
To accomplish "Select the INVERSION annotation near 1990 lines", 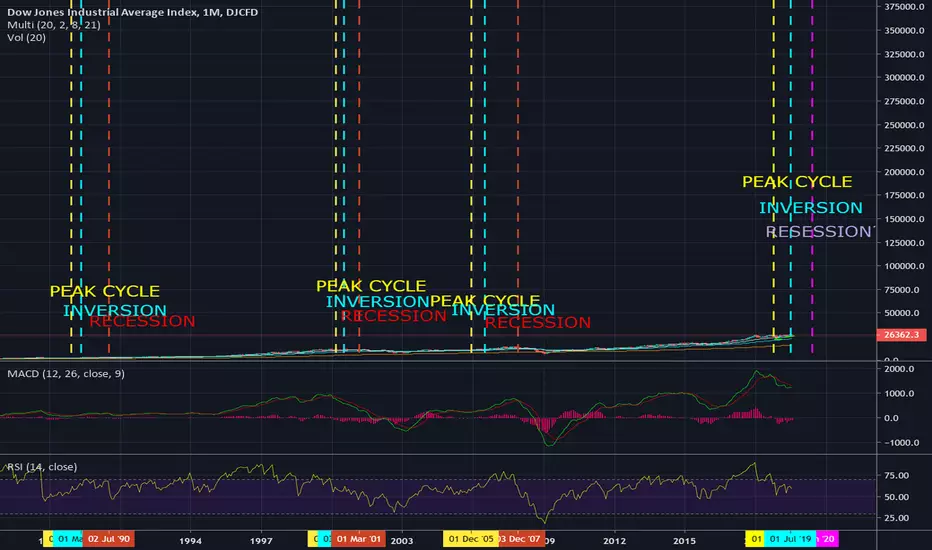I will (x=115, y=310).
